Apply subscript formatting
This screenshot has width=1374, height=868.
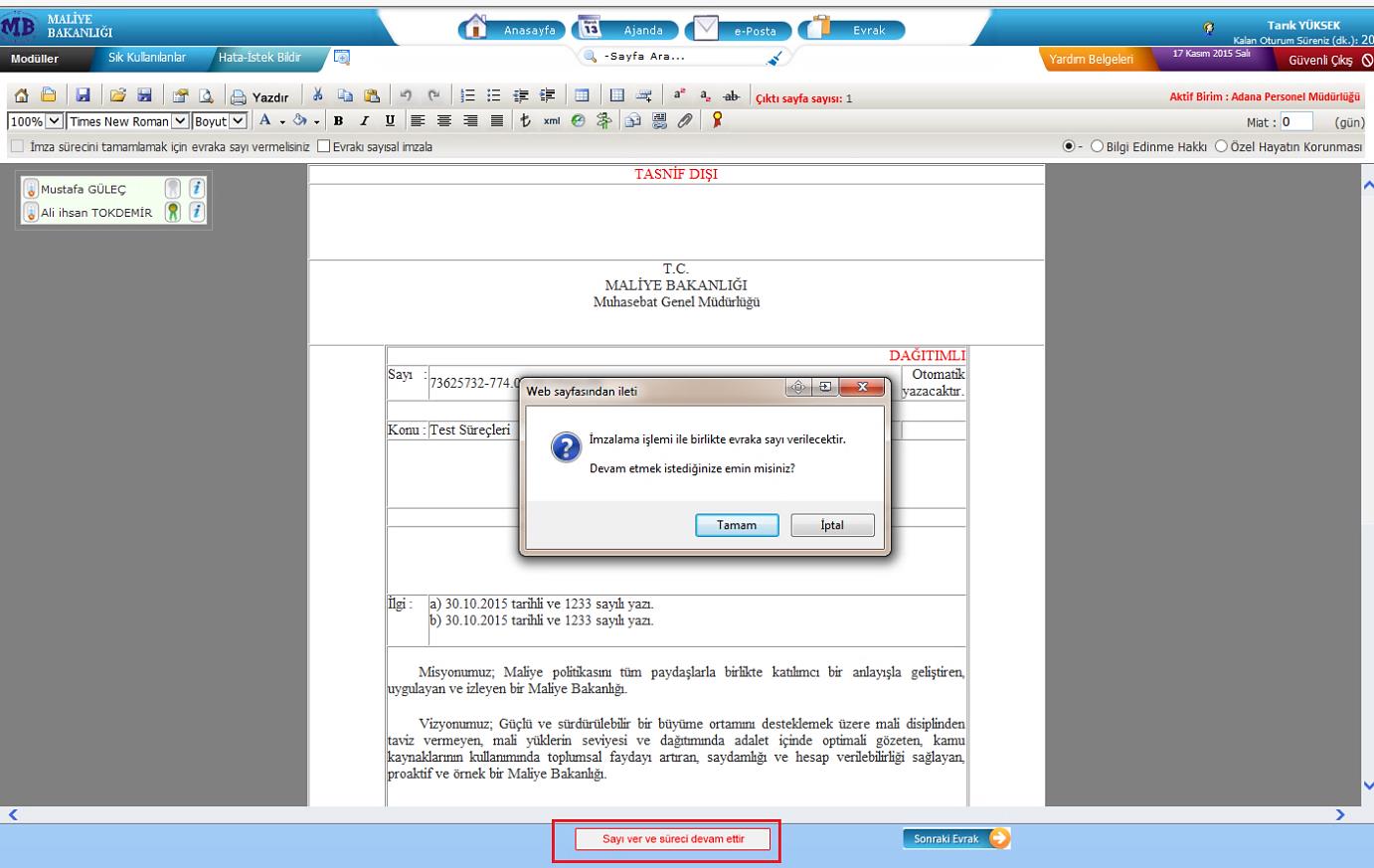point(705,95)
